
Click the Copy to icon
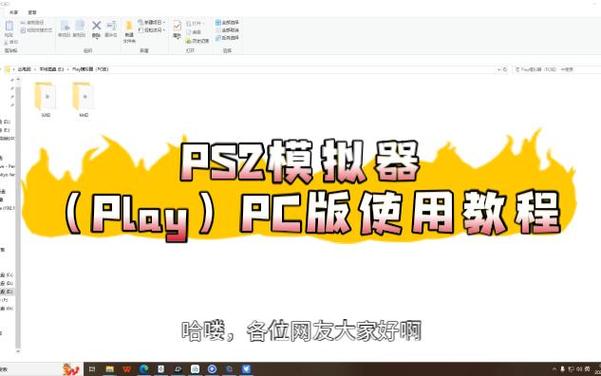pos(79,26)
